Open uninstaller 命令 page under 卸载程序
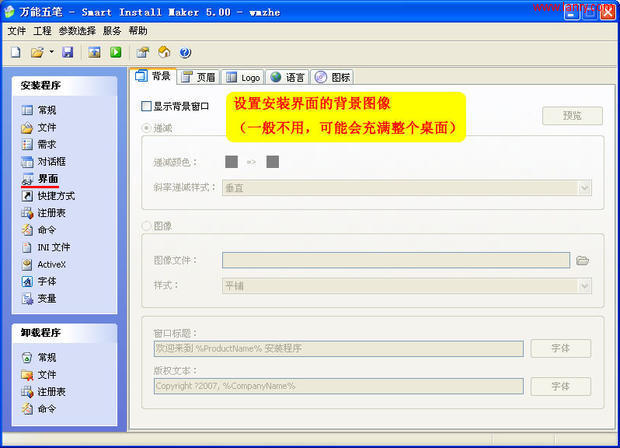The height and width of the screenshot is (448, 620). pyautogui.click(x=39, y=409)
